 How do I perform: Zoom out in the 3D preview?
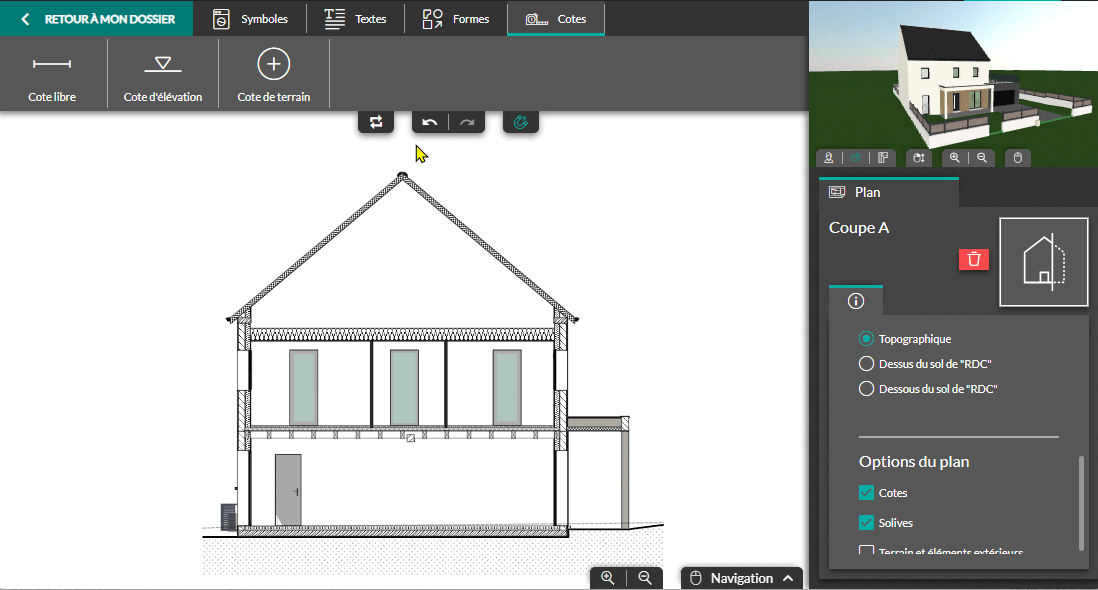point(983,158)
